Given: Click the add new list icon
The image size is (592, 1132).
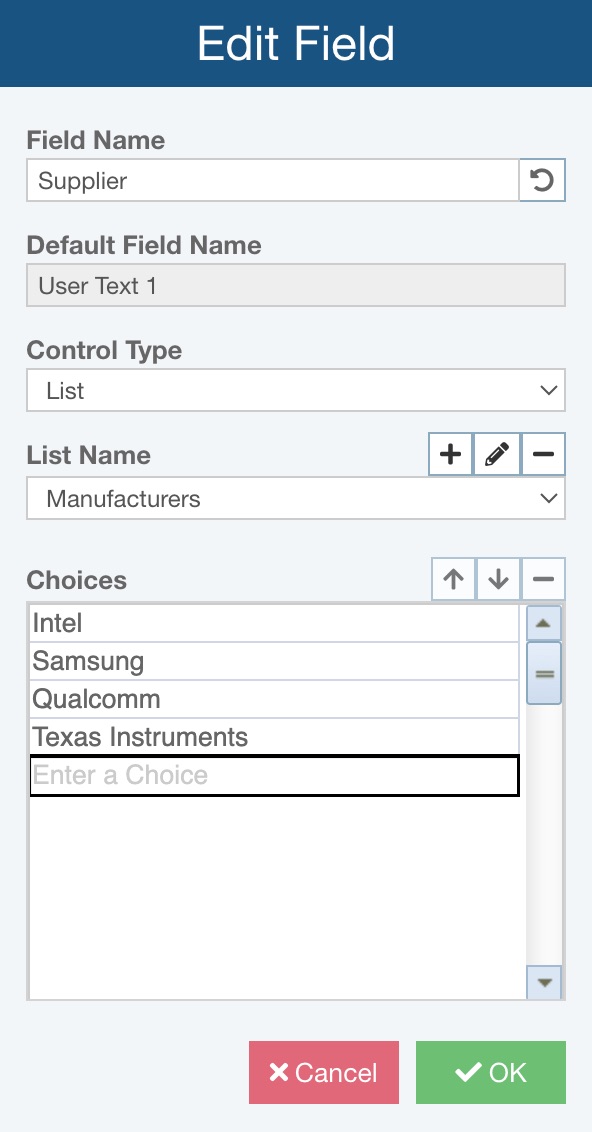Looking at the screenshot, I should (450, 454).
